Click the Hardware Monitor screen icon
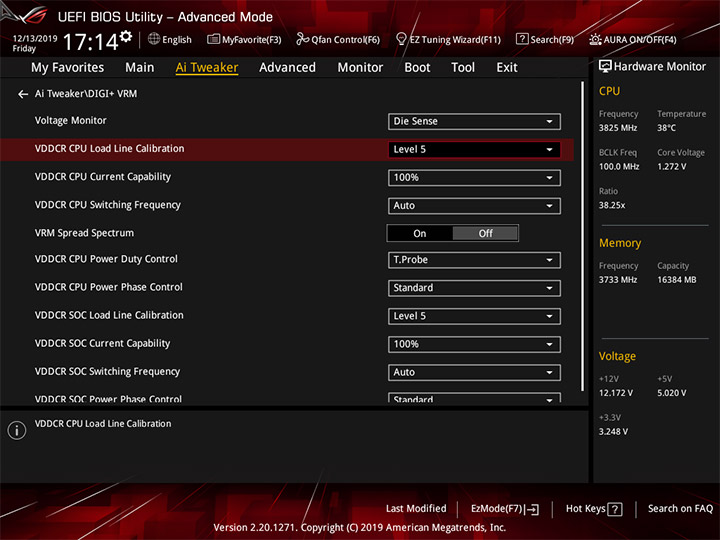Viewport: 720px width, 540px height. click(x=605, y=66)
